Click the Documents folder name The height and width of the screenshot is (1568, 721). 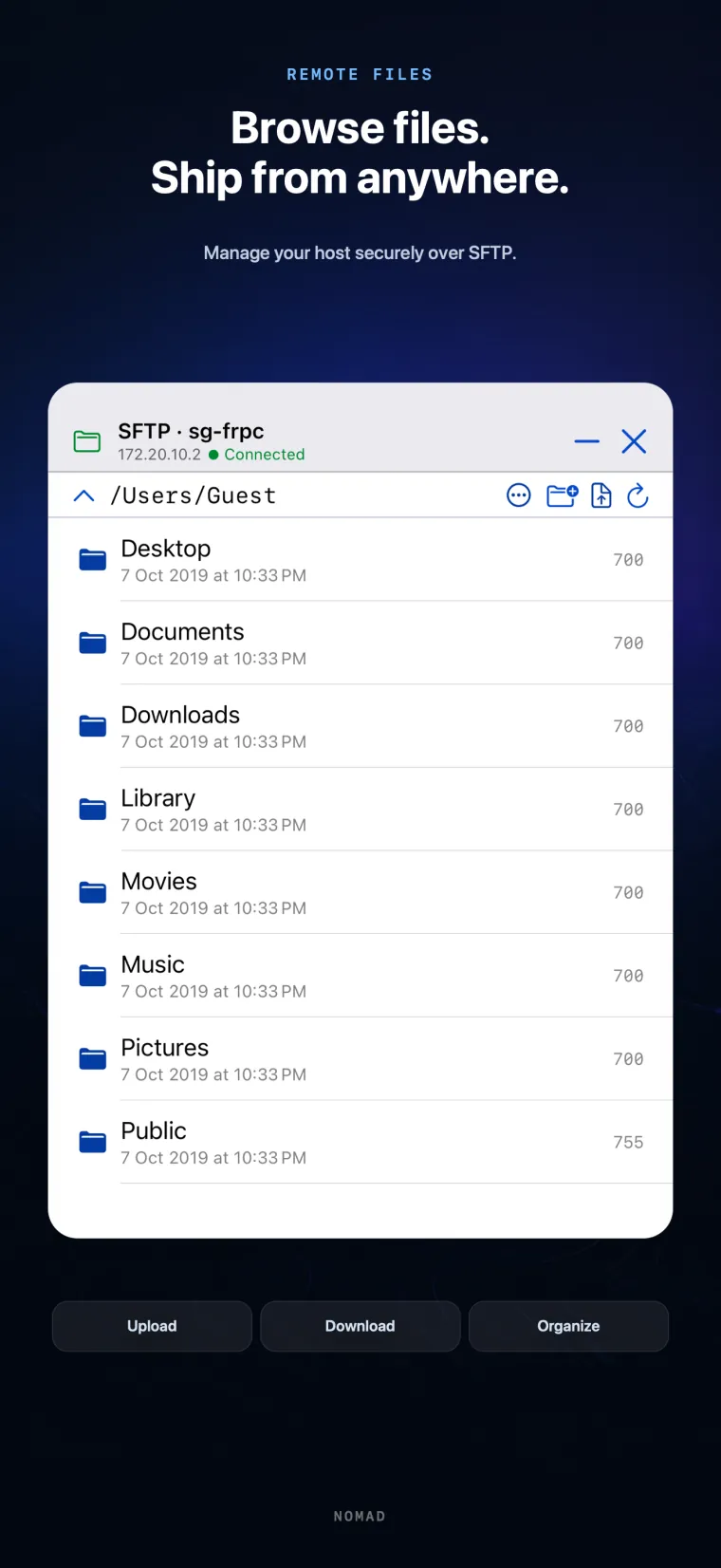[x=182, y=632]
